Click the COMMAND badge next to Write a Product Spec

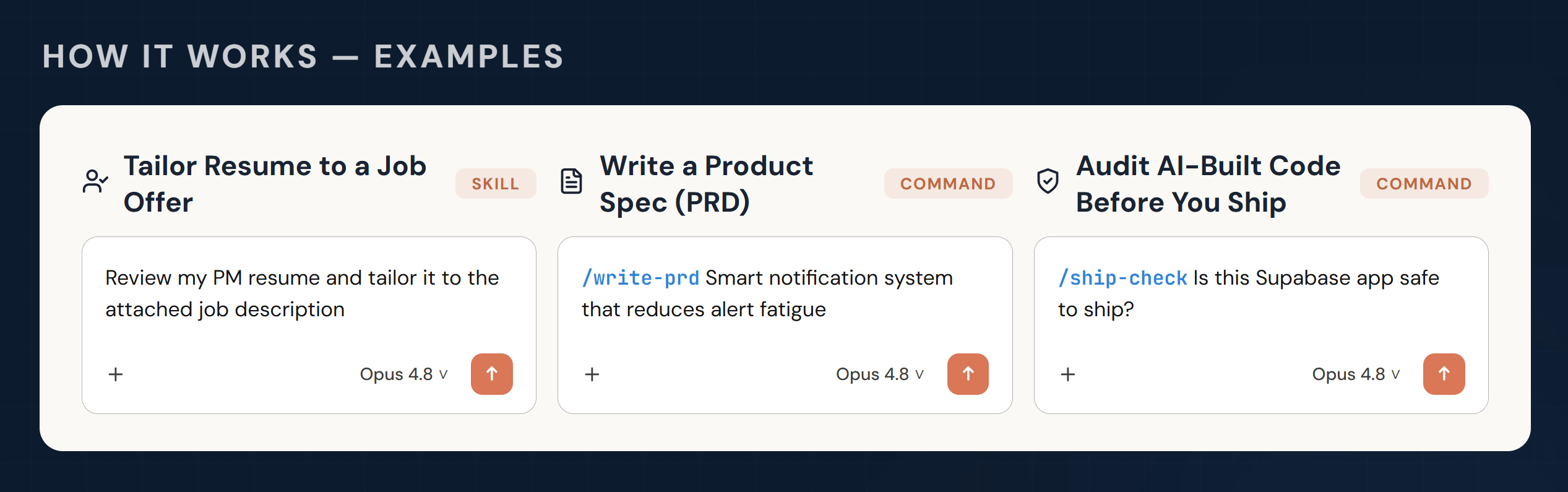(948, 184)
